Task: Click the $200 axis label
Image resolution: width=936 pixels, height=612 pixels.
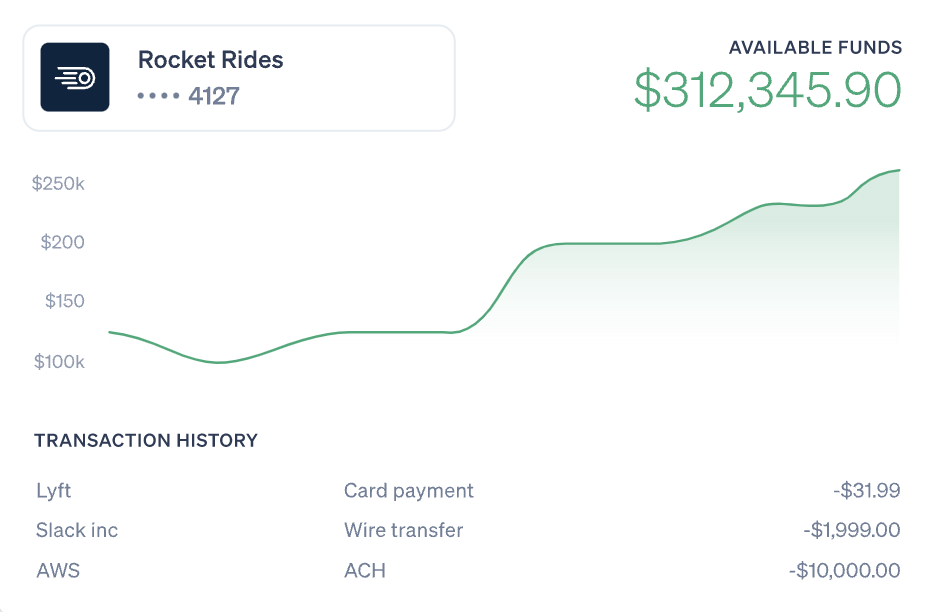Action: pos(62,242)
